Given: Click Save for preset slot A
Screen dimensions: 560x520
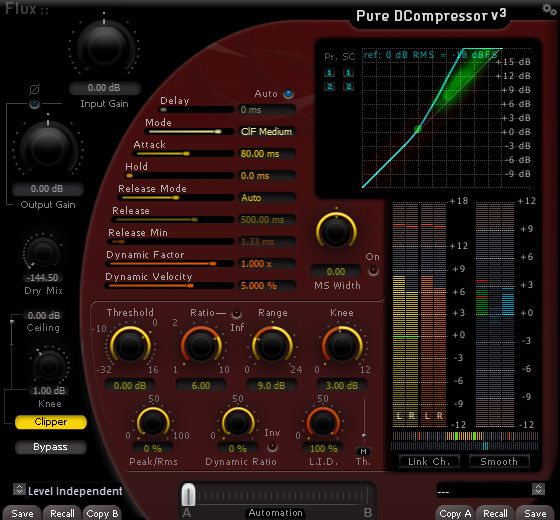Looking at the screenshot, I should (x=22, y=514).
